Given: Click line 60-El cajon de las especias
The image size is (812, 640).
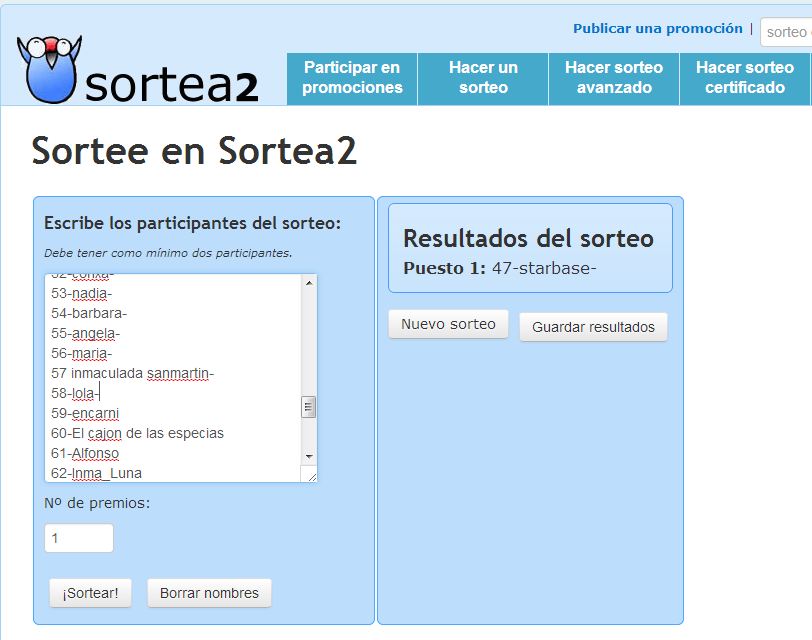Looking at the screenshot, I should click(x=137, y=433).
